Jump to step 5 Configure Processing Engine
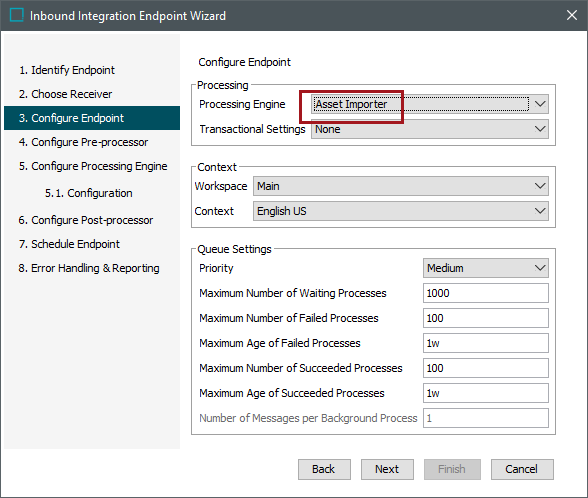Screen dimensions: 588x498 (93, 166)
